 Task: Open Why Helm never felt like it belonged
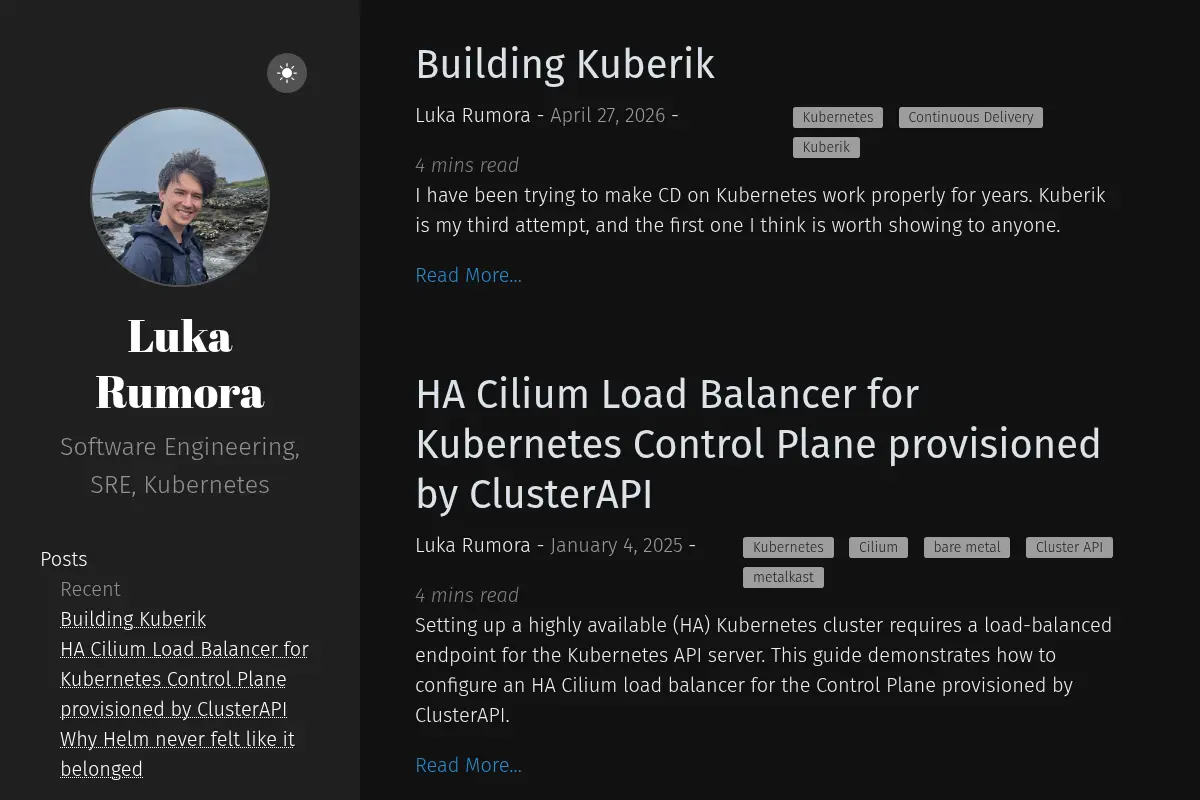point(177,754)
